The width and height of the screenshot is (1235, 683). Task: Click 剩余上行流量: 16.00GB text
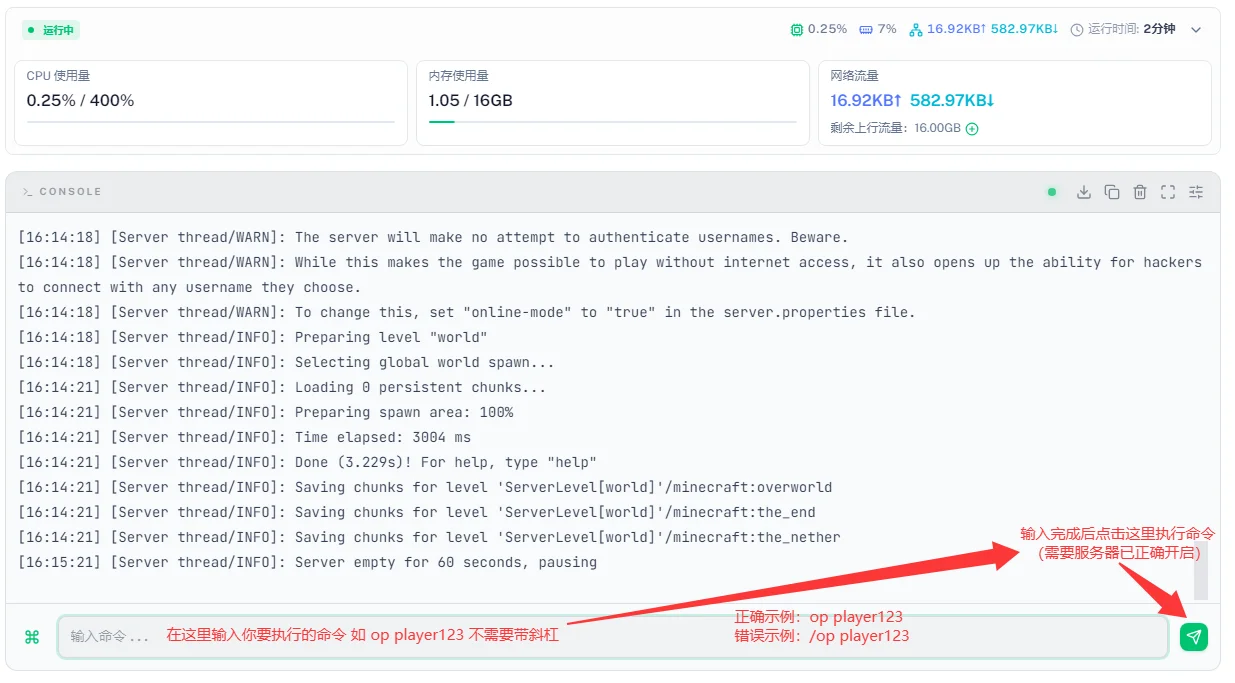click(x=895, y=129)
